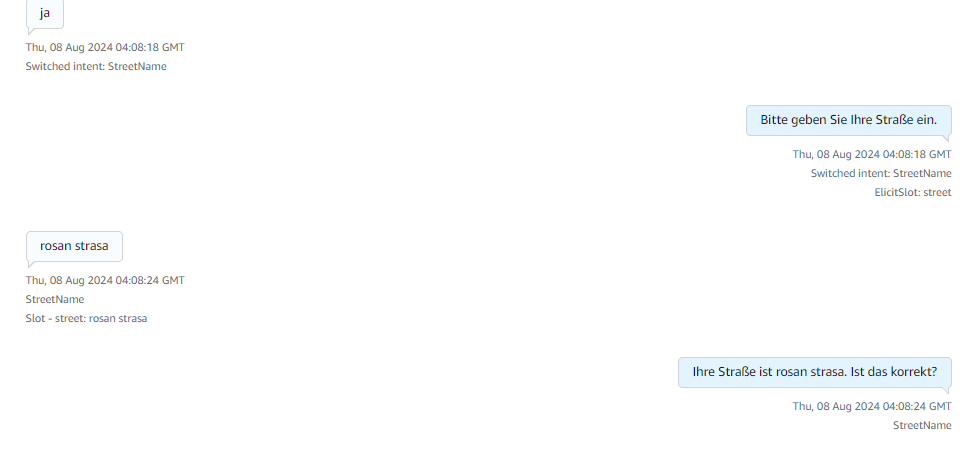The image size is (966, 459).
Task: Click 'Slot - street: rosan strasa' text
Action: click(x=86, y=319)
